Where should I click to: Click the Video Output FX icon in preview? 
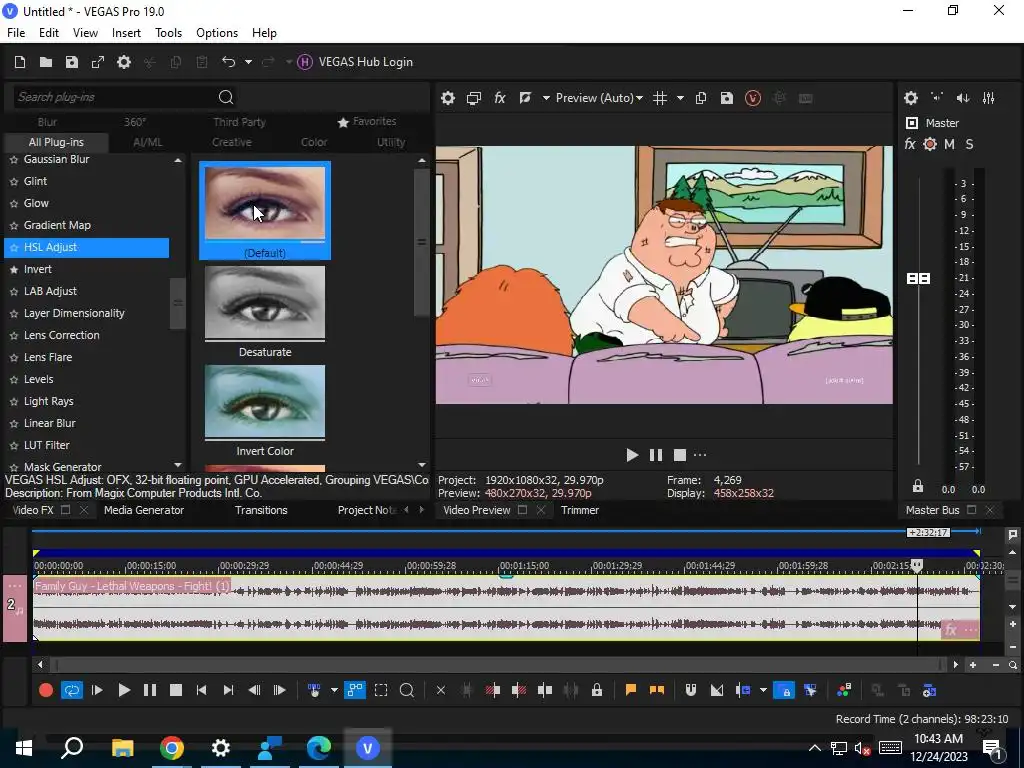(500, 99)
